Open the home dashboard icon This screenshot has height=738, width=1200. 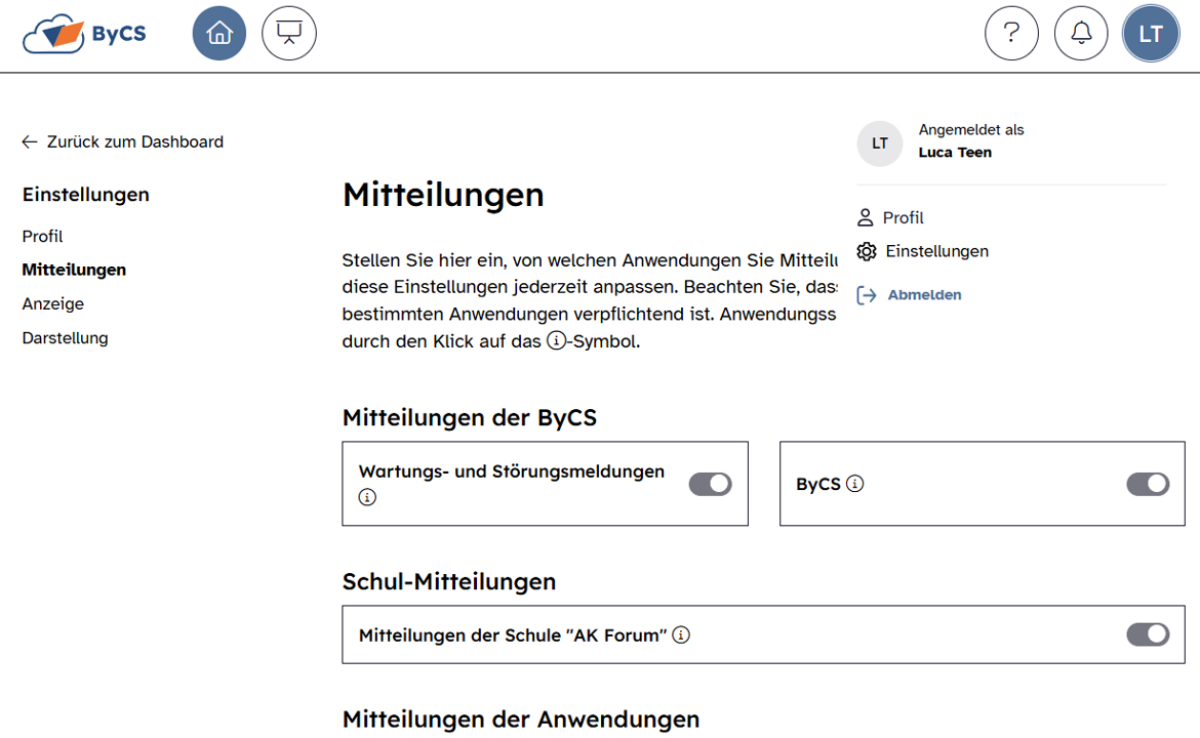coord(219,34)
